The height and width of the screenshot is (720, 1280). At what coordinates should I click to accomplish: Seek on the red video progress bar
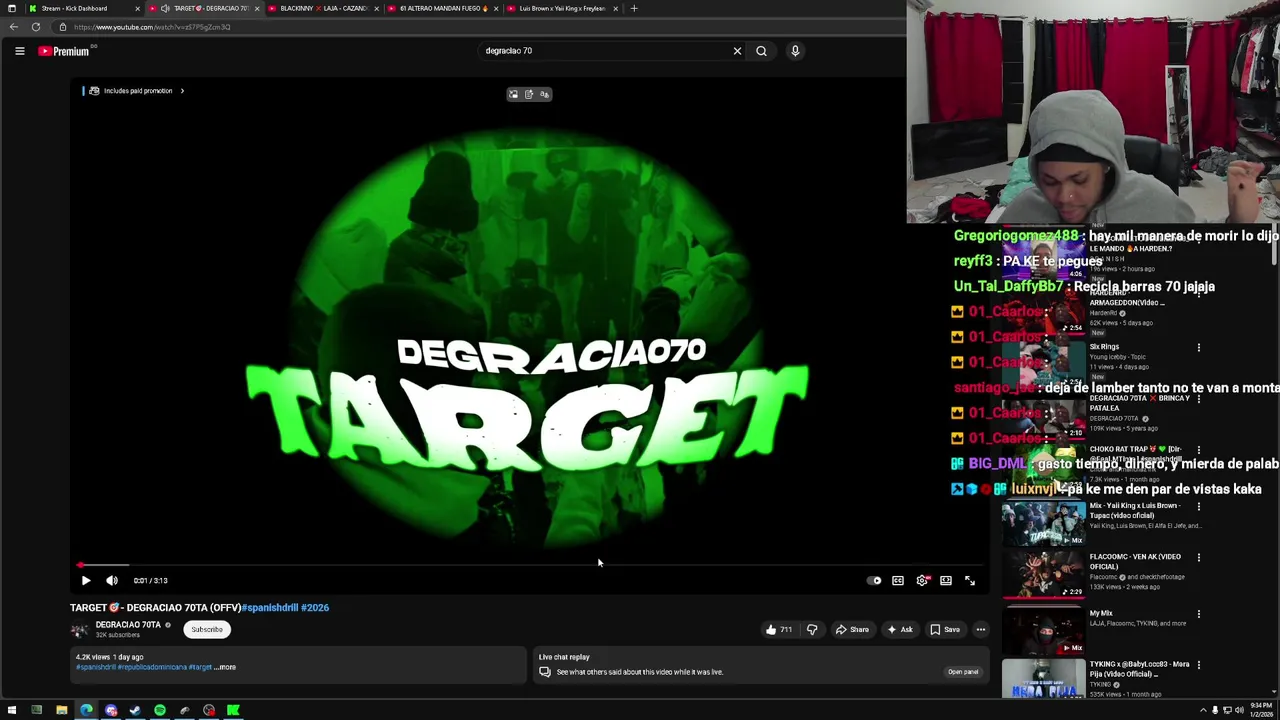pyautogui.click(x=528, y=565)
